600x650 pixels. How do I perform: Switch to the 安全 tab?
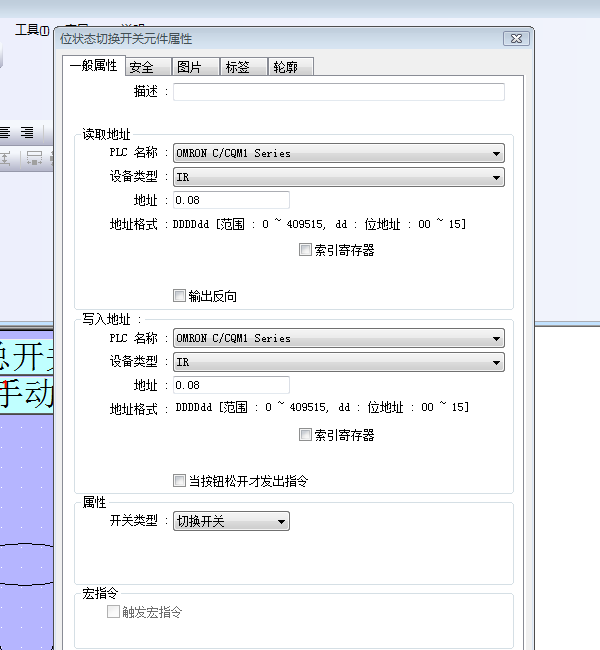142,67
